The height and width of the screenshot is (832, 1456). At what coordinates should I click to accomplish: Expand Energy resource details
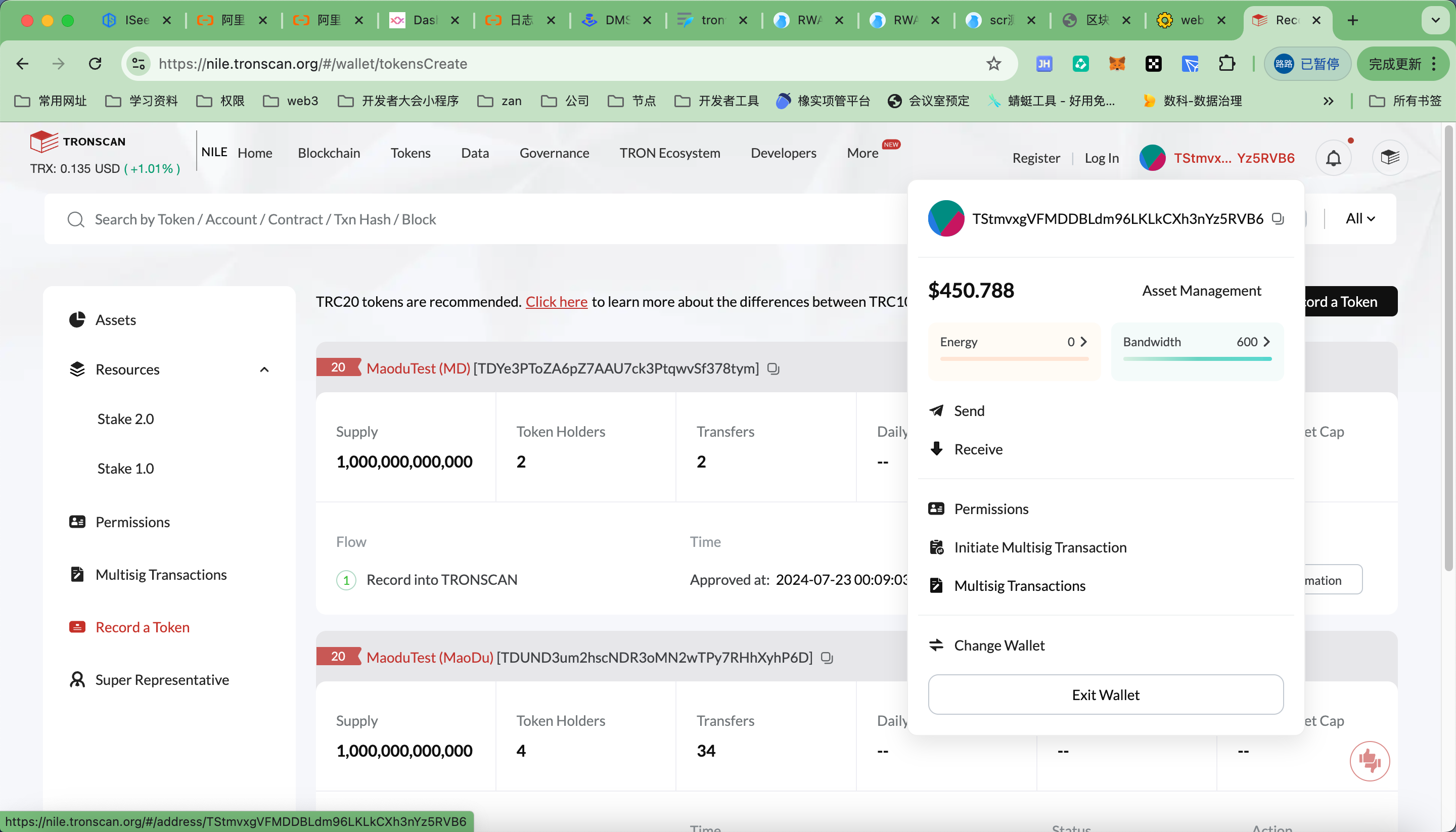(1083, 342)
